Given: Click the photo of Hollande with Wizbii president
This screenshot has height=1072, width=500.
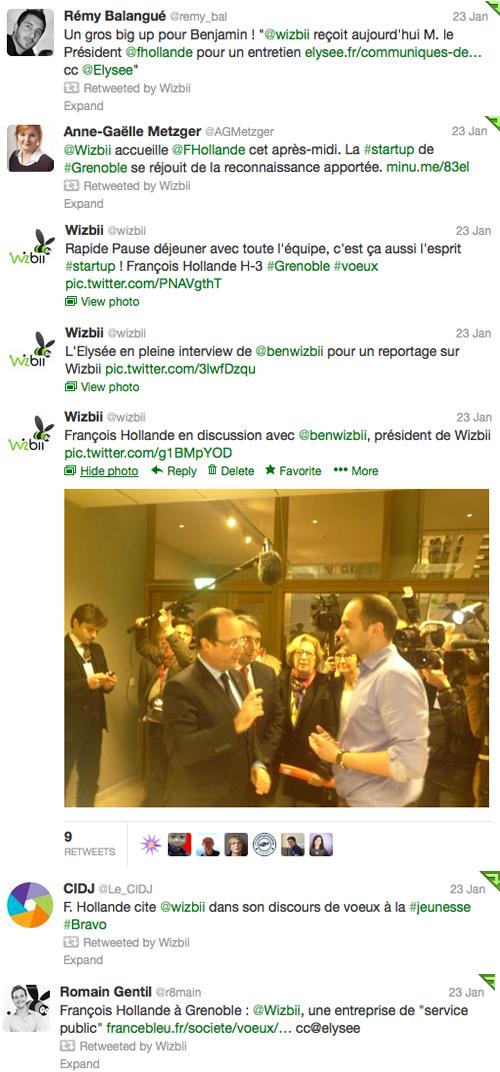Looking at the screenshot, I should click(x=277, y=648).
